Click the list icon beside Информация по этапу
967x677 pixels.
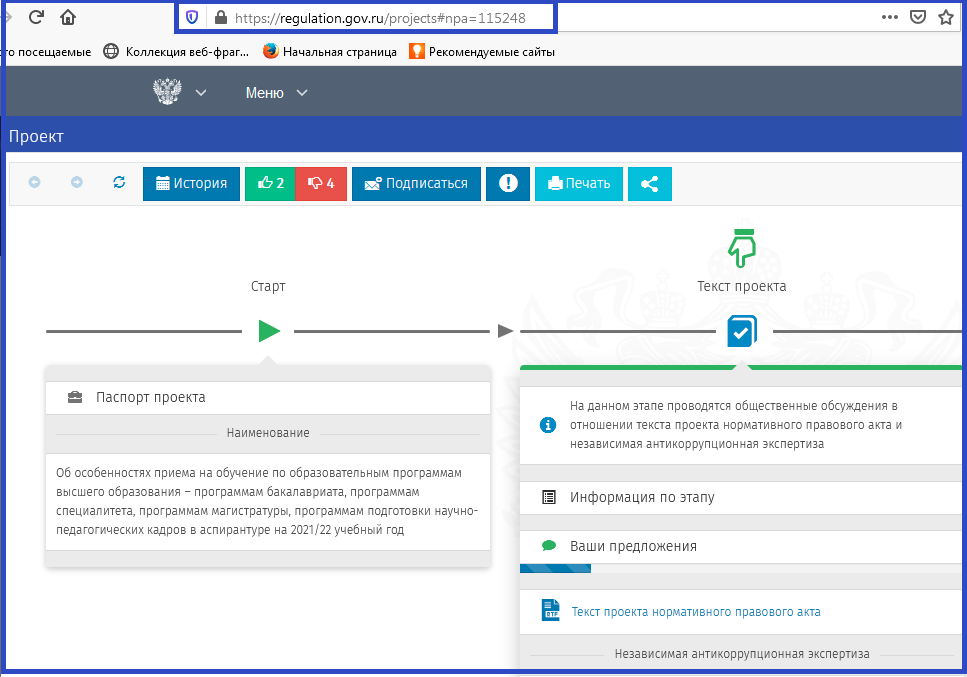tap(548, 497)
